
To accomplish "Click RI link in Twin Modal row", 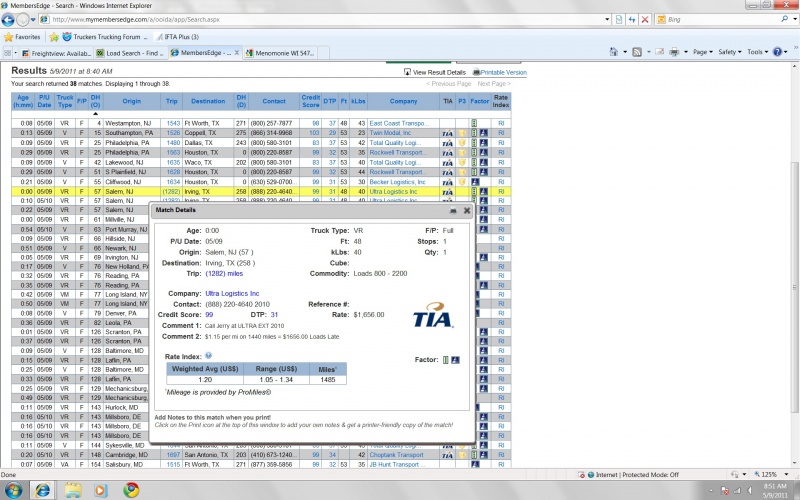I will (x=501, y=133).
